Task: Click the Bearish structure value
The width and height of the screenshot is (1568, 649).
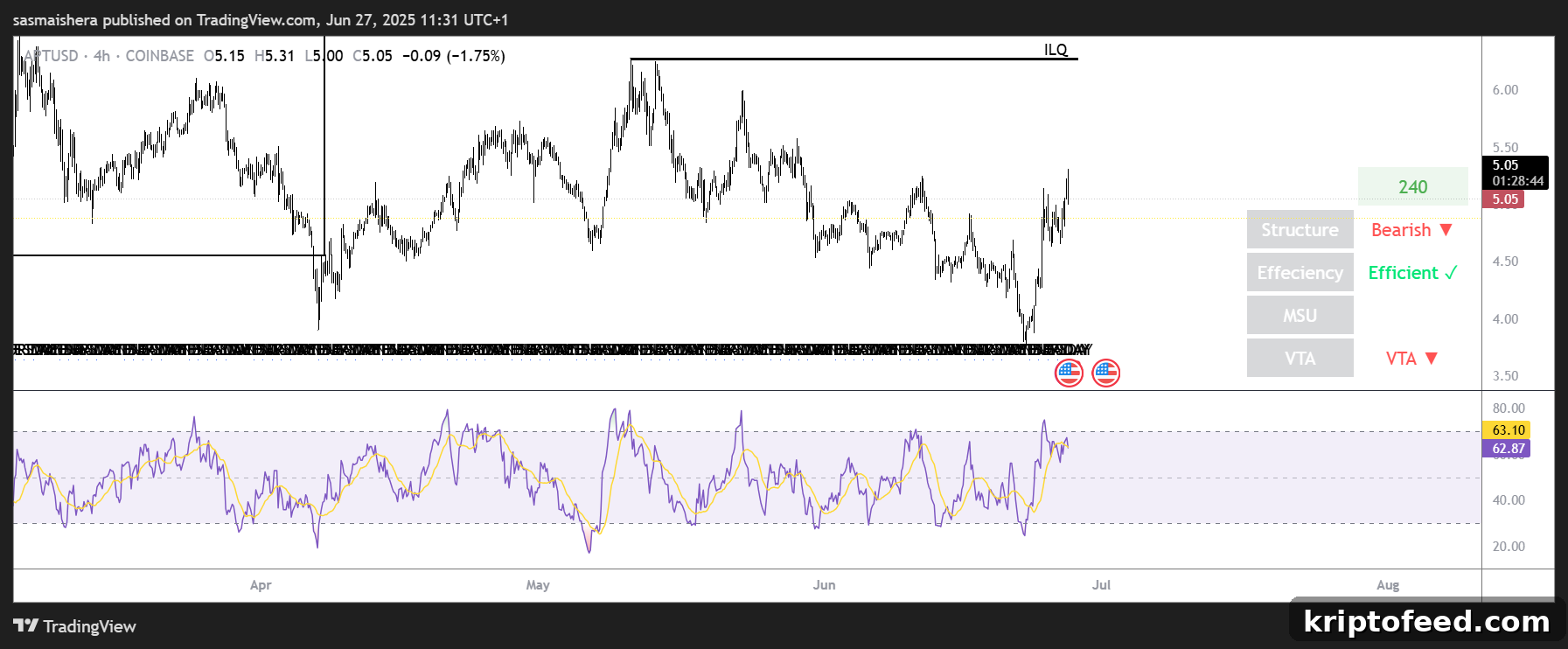Action: click(x=1411, y=229)
